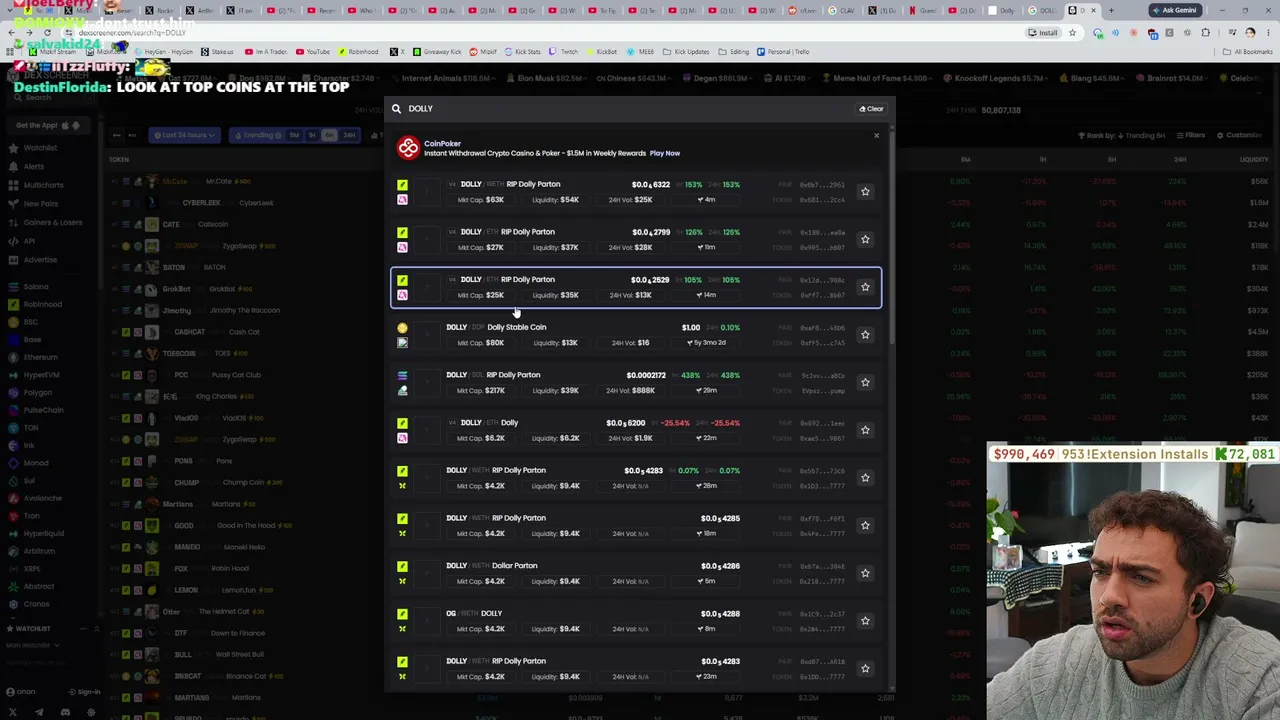Open Gainers & Losers in the sidebar

point(53,222)
